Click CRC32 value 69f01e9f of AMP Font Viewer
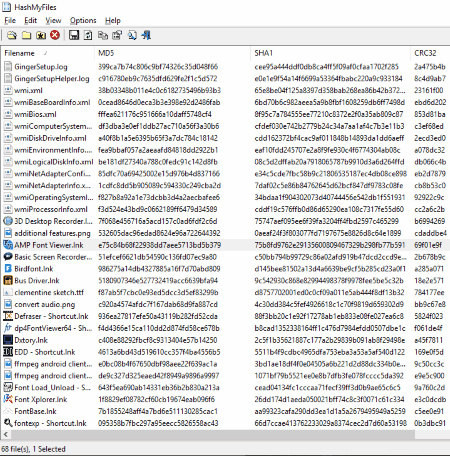 [428, 245]
